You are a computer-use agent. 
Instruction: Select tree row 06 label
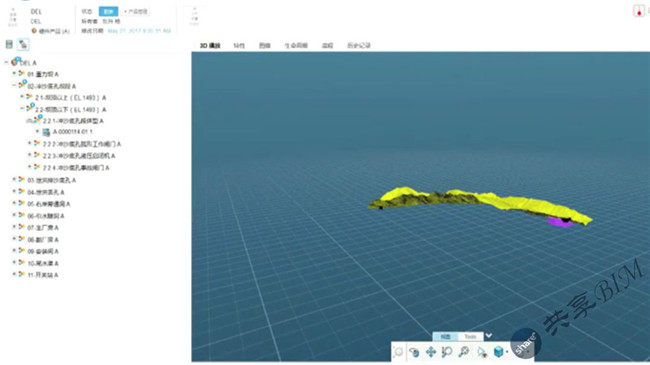coord(46,216)
